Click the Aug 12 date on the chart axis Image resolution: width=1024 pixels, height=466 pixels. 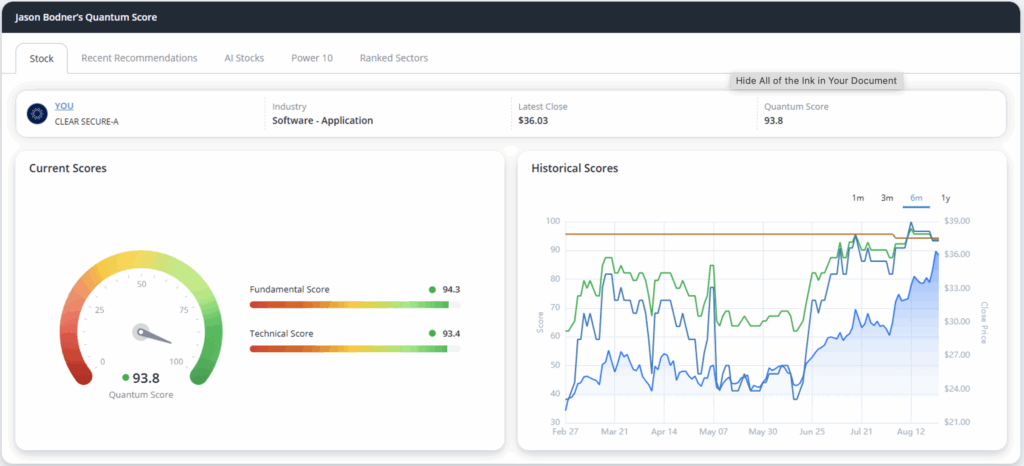point(910,432)
